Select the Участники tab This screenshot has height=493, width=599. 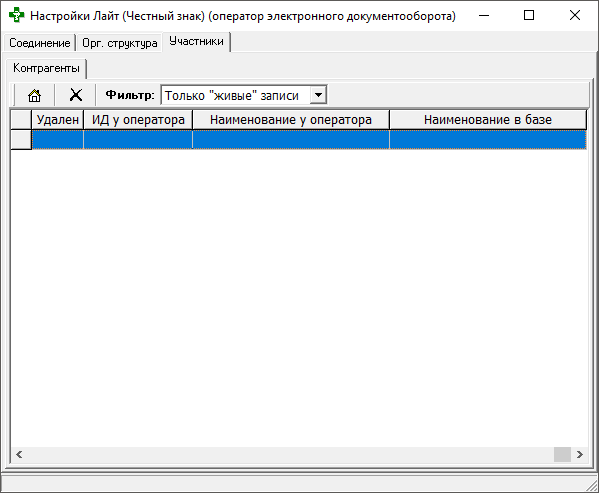coord(196,41)
